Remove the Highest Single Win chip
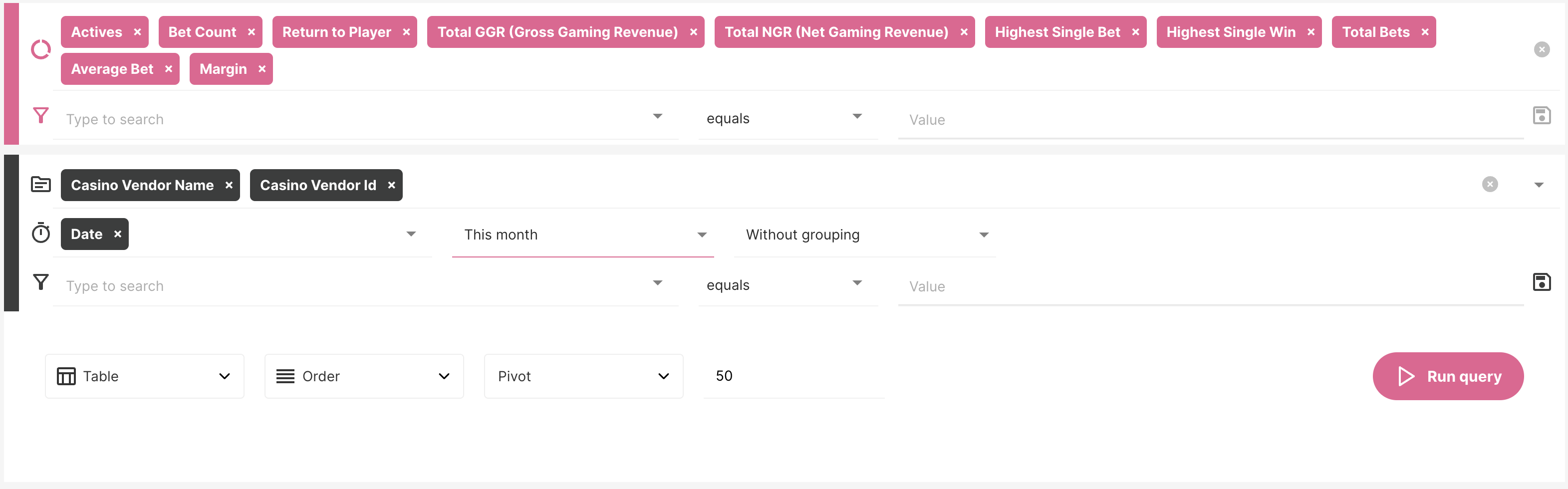 1311,32
